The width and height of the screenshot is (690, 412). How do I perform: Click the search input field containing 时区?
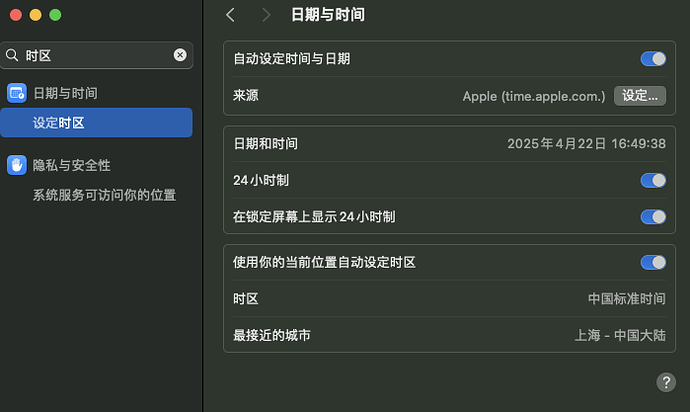pos(97,55)
